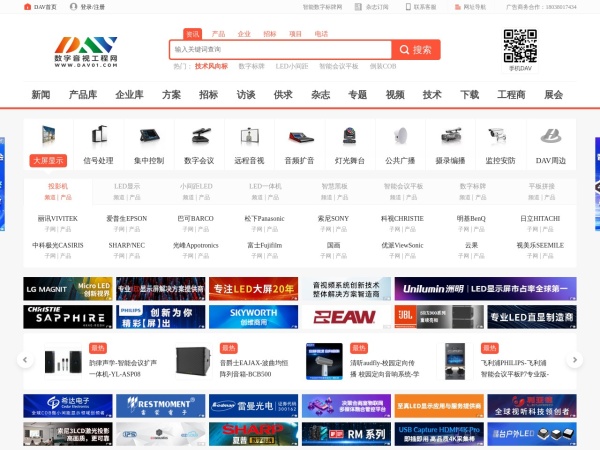Switch search type to 电话
Screen dimensions: 600x450
coord(321,34)
